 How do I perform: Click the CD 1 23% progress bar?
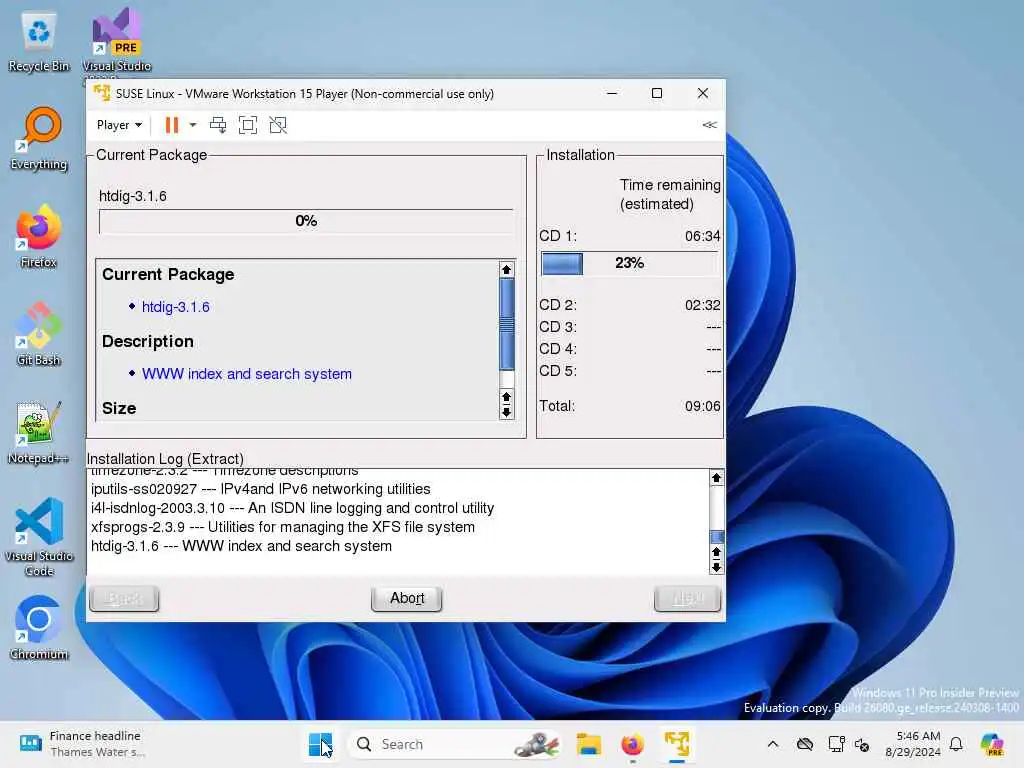(x=630, y=263)
